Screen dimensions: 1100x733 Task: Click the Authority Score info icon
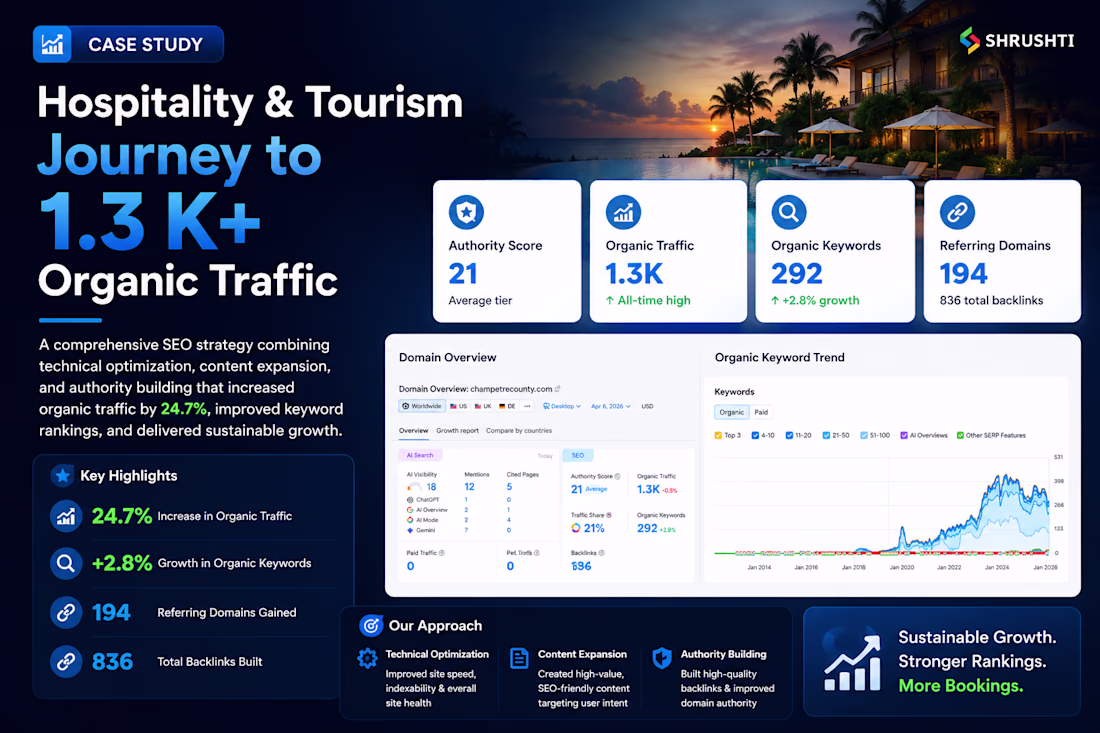[617, 476]
